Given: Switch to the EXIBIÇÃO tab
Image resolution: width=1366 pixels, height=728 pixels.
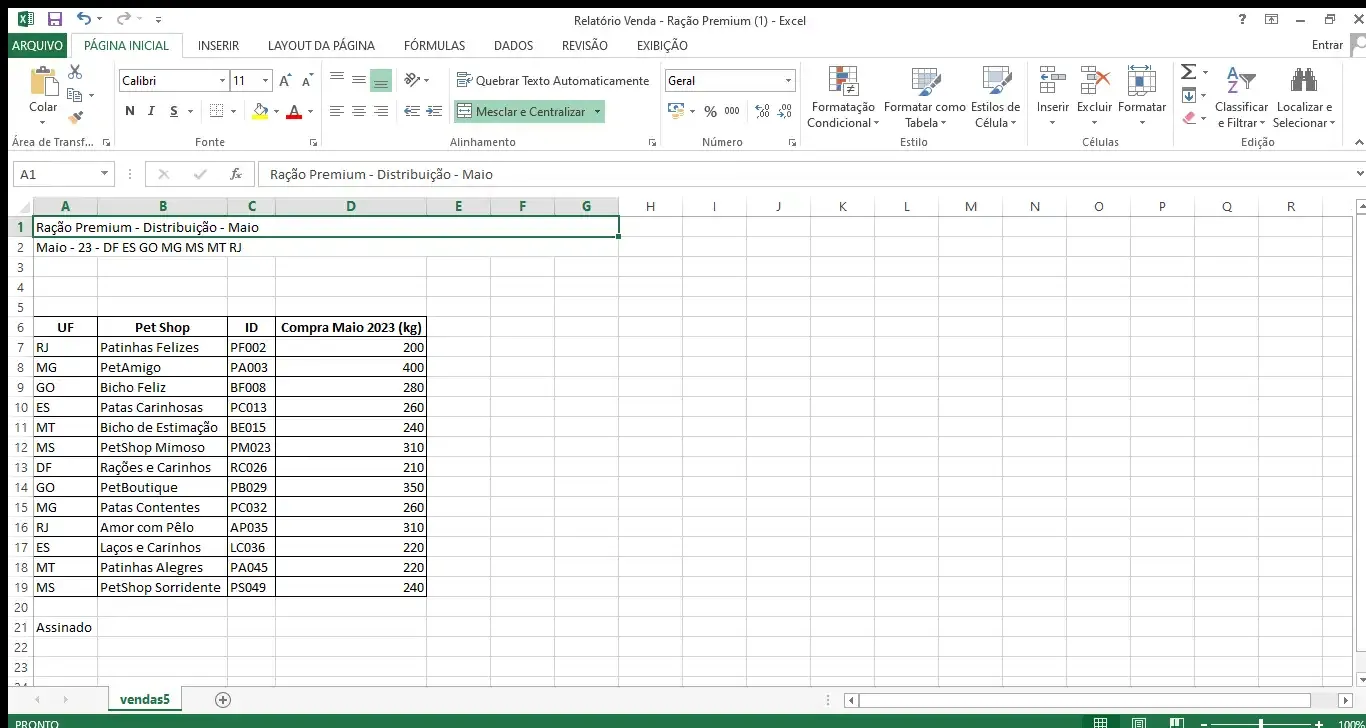Looking at the screenshot, I should tap(662, 45).
